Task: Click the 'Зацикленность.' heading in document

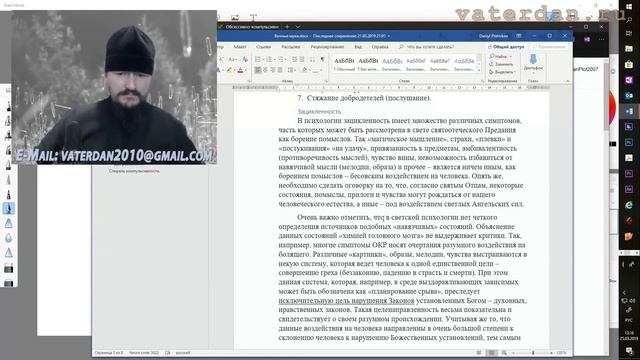Action: pos(320,111)
